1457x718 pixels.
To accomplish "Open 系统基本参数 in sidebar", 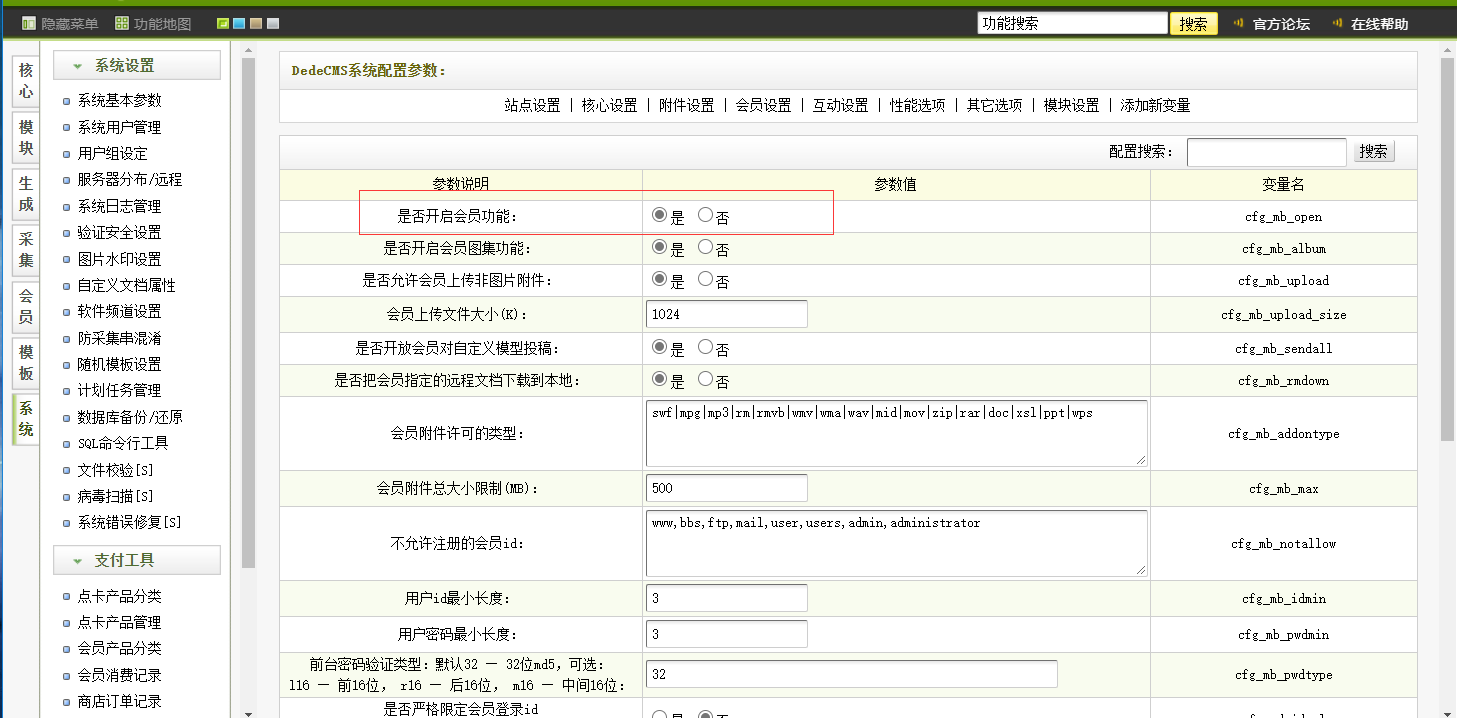I will pos(119,100).
